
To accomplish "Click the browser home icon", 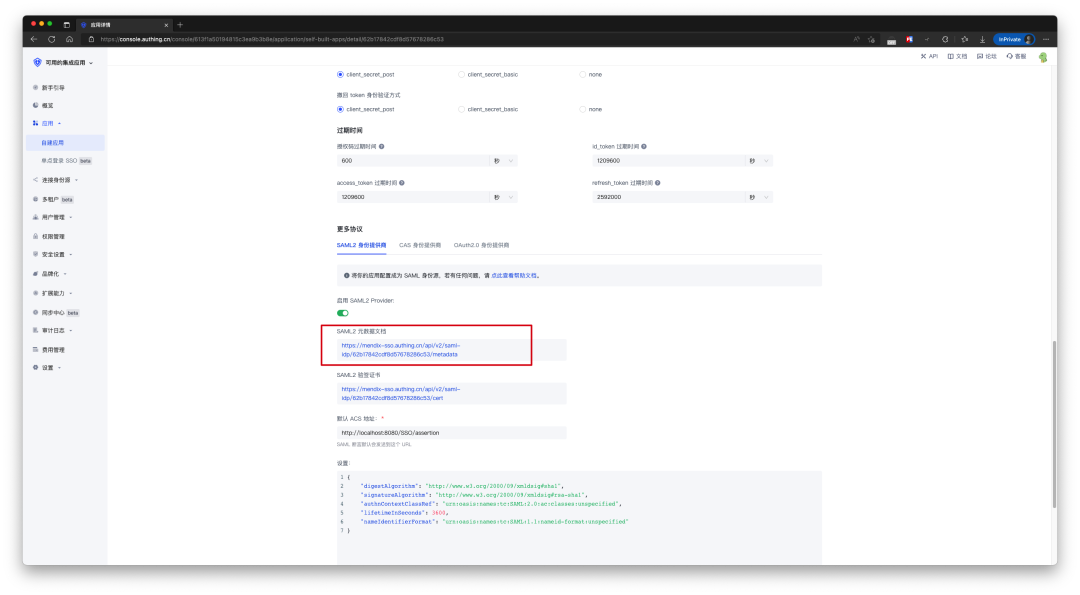I will tap(70, 39).
